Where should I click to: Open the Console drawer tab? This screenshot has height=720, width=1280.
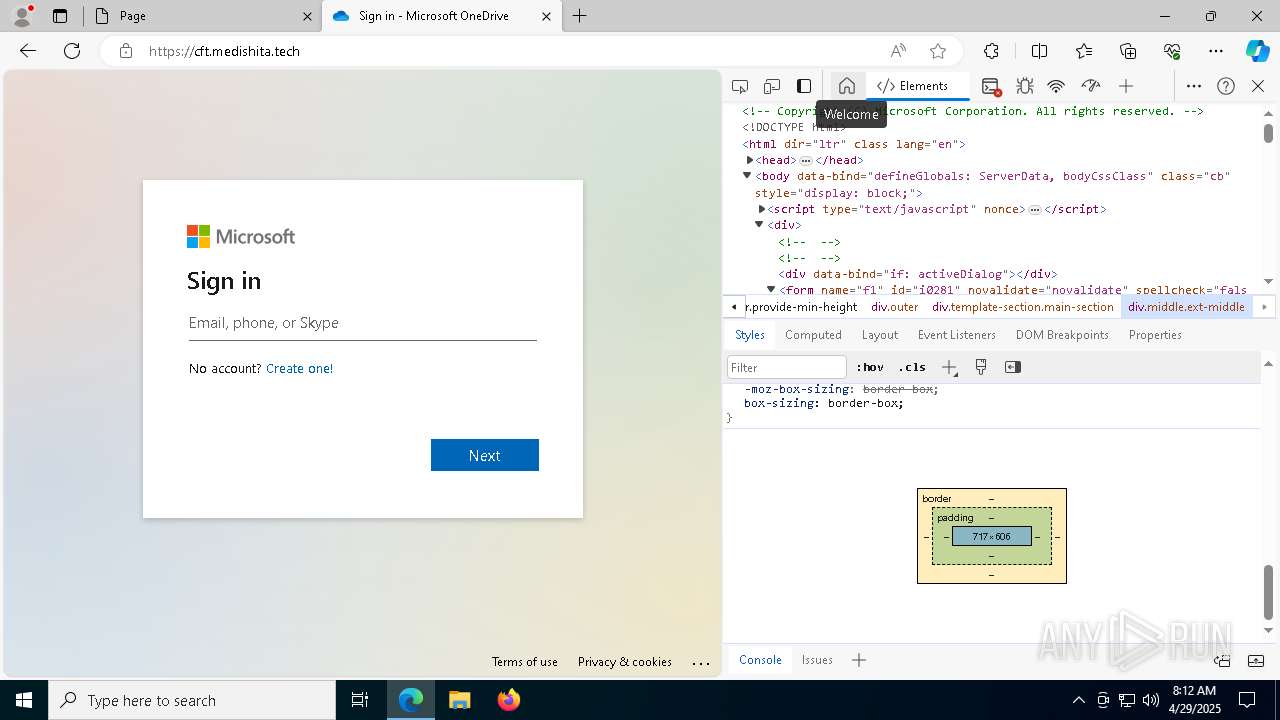(x=760, y=660)
